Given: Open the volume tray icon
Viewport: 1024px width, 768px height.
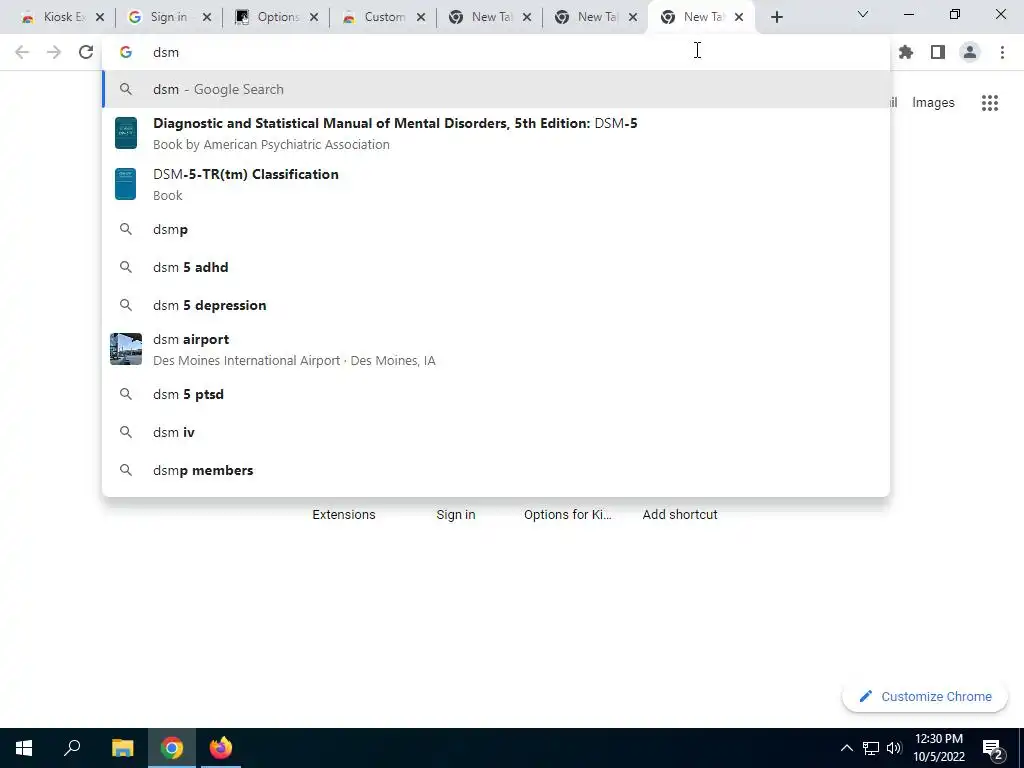Looking at the screenshot, I should [894, 748].
